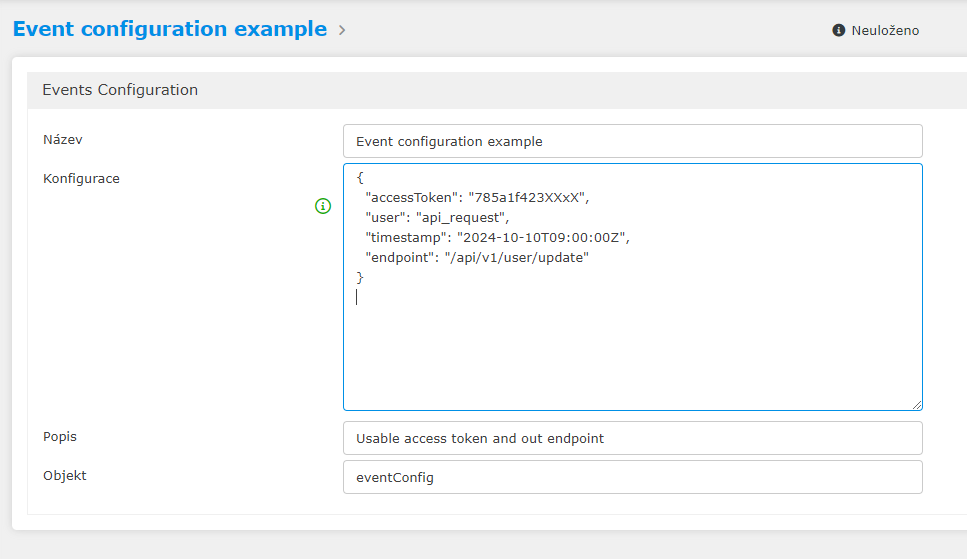Expand the chevron after the page title
This screenshot has width=967, height=559.
pyautogui.click(x=342, y=30)
